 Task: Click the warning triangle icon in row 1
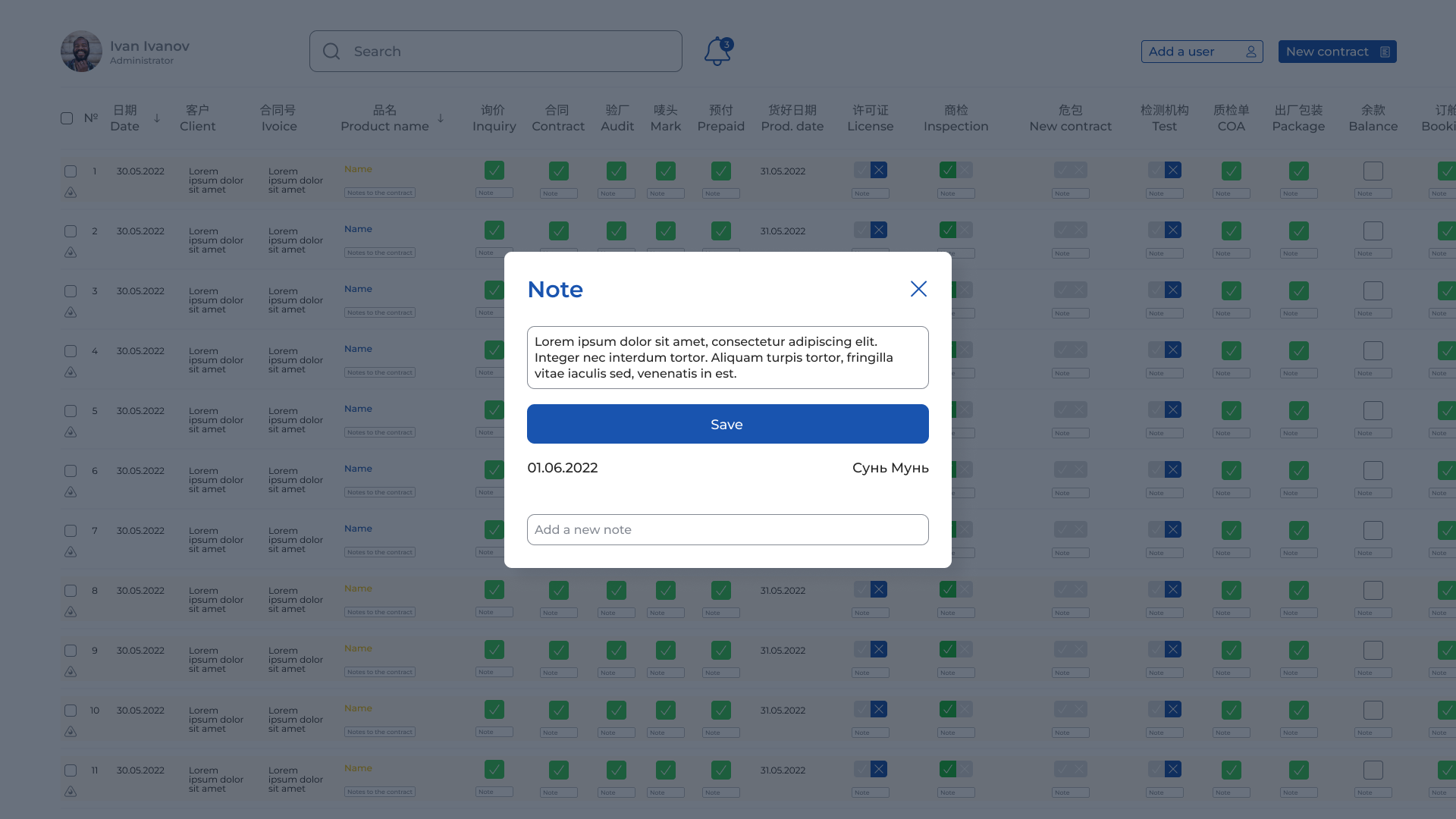[71, 193]
